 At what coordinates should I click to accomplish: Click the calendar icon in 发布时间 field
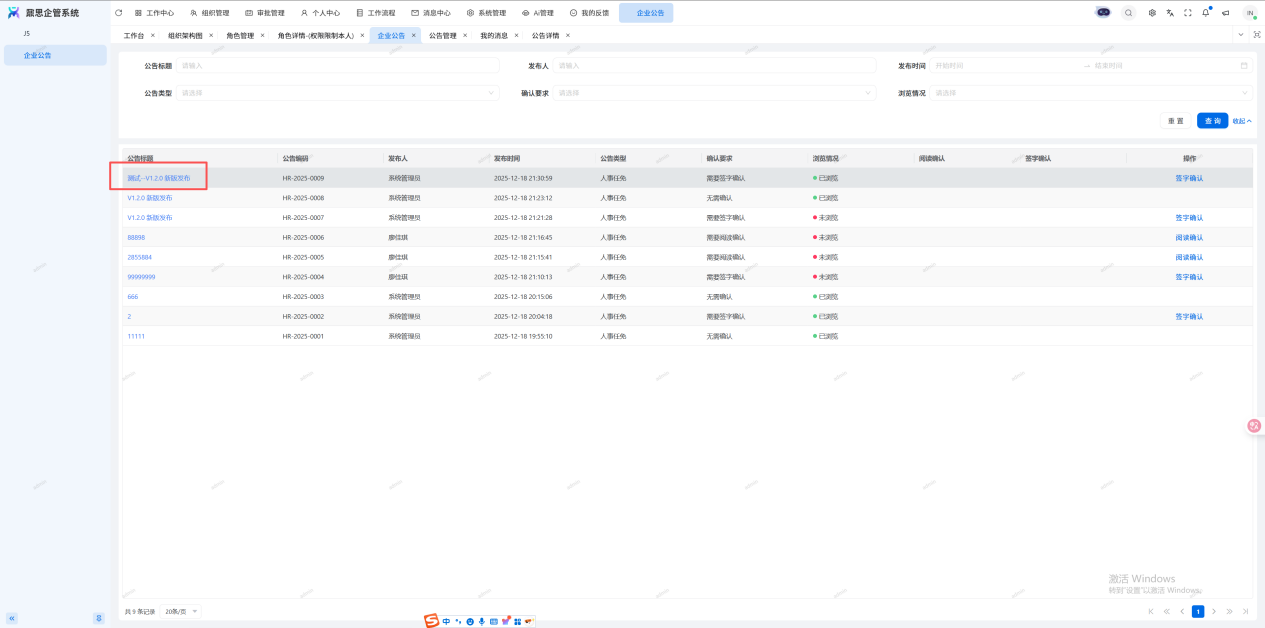[1244, 66]
